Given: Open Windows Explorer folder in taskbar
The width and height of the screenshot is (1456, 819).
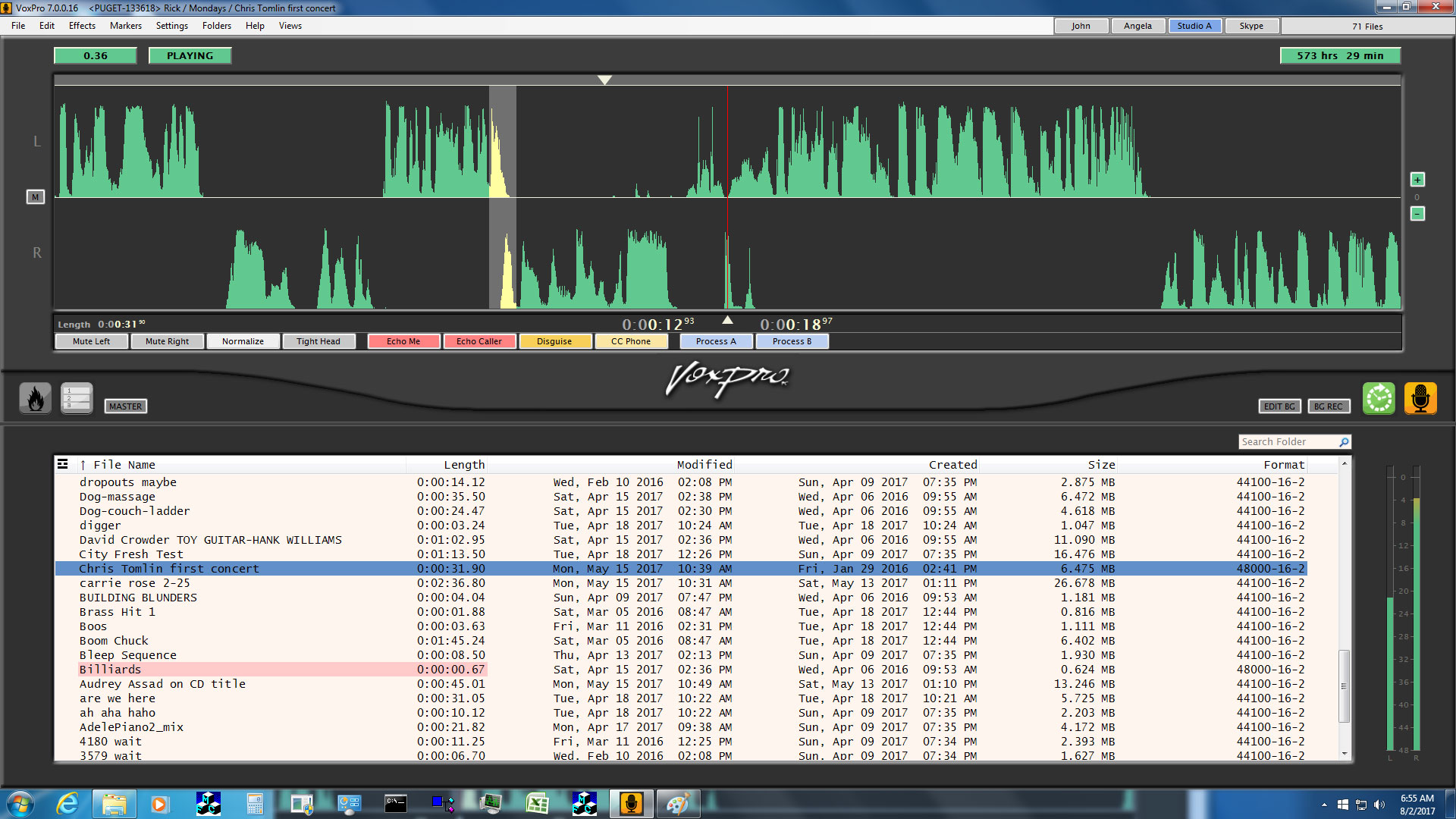Looking at the screenshot, I should tap(114, 804).
